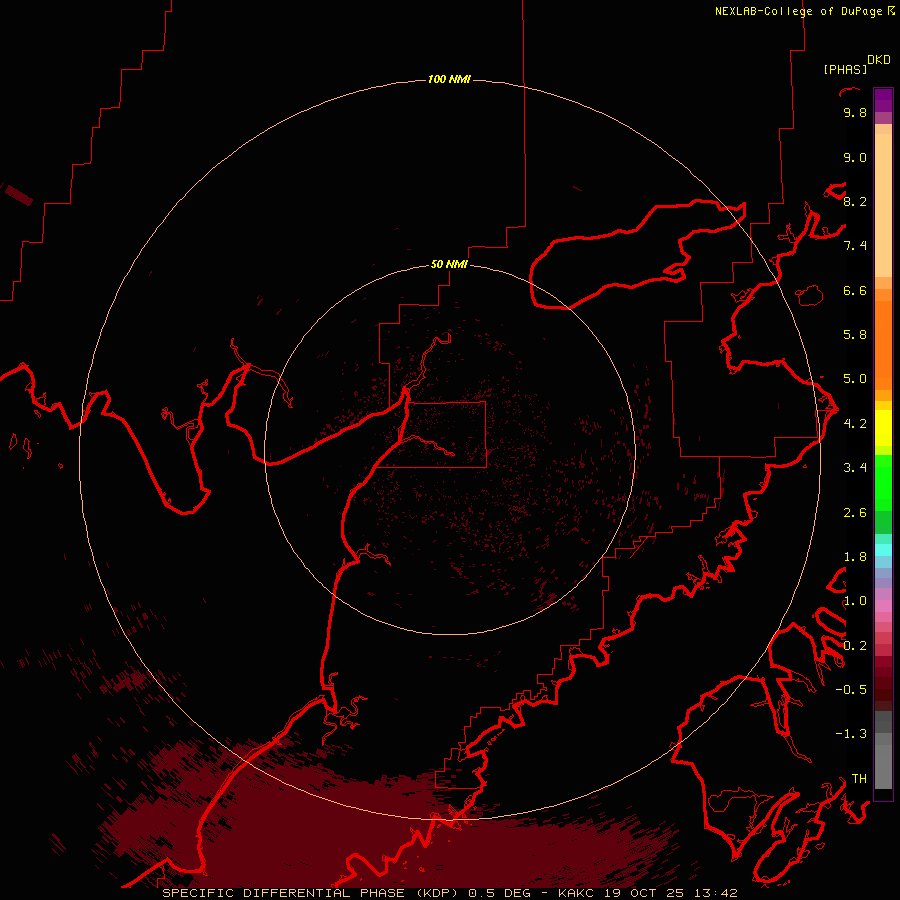The width and height of the screenshot is (900, 900).
Task: Click the purple segment atop the color bar
Action: [x=883, y=101]
